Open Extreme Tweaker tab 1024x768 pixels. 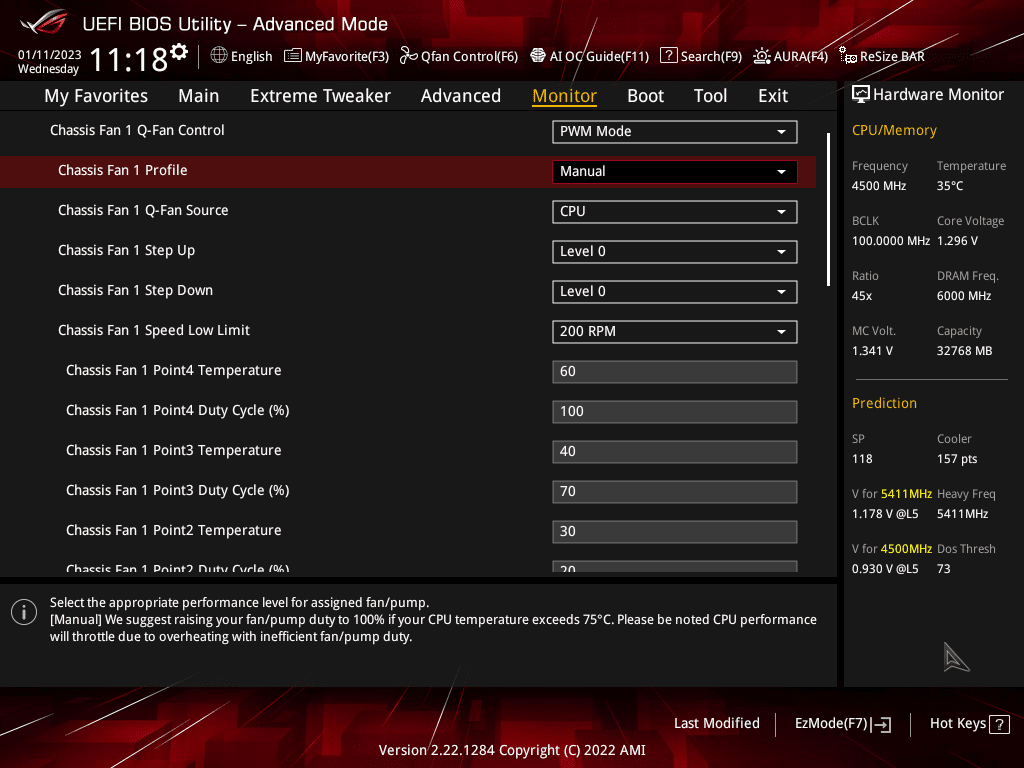pyautogui.click(x=320, y=96)
